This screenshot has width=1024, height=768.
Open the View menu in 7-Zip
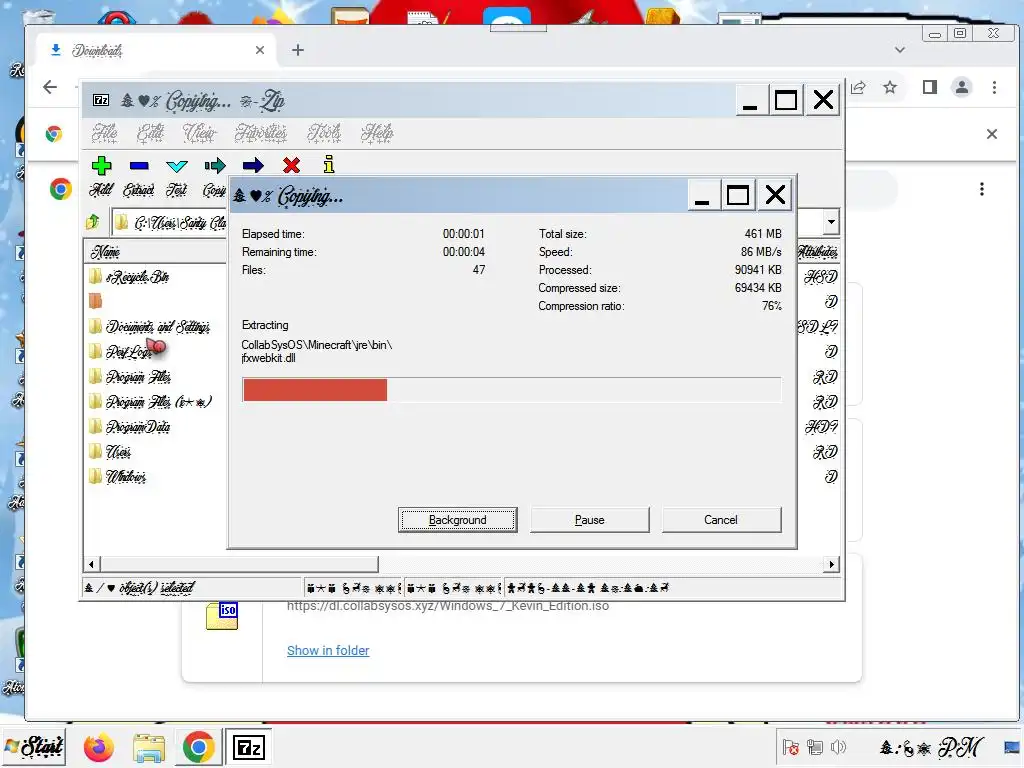tap(199, 133)
